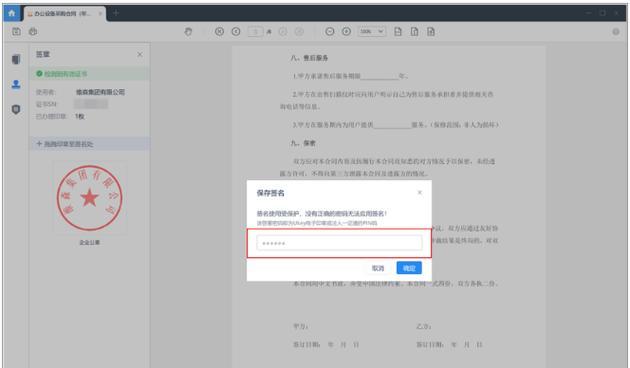Go to the next page
630x368 pixels.
(283, 31)
